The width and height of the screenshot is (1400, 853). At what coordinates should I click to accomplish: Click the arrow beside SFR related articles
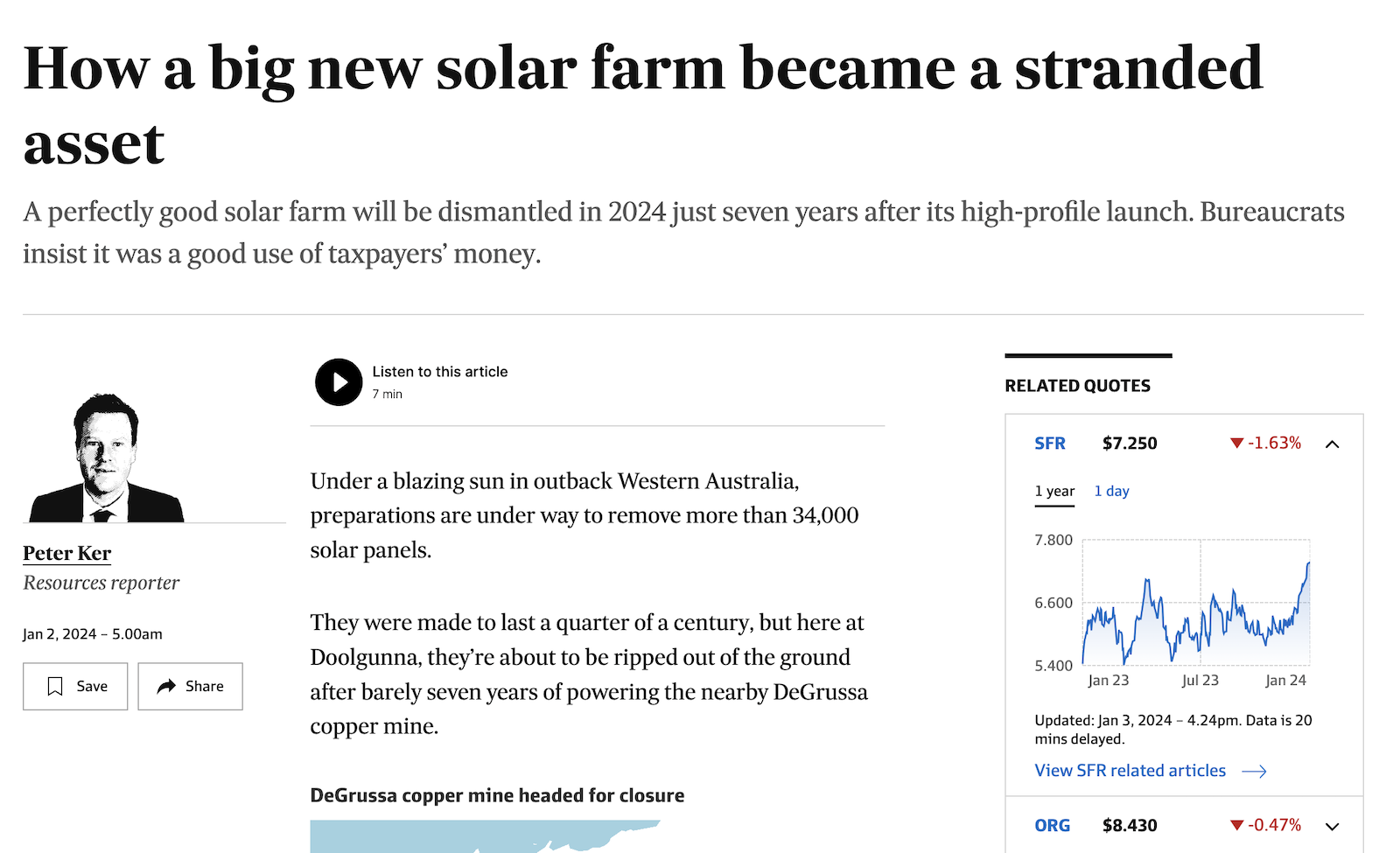(x=1254, y=771)
